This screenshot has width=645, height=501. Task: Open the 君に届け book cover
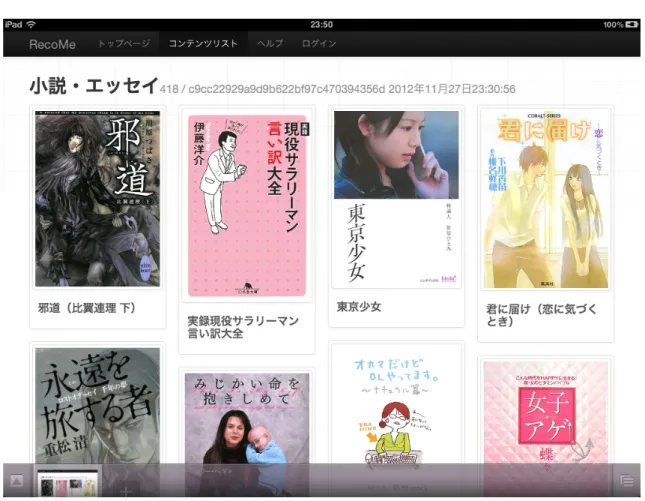click(x=546, y=199)
